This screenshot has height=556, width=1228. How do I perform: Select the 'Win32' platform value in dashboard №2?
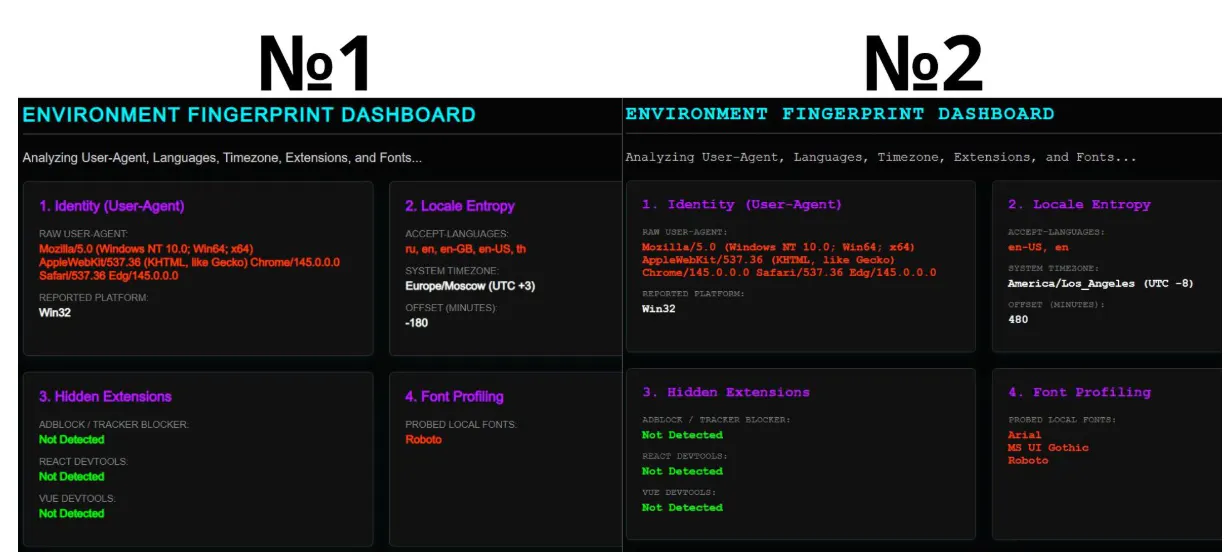click(658, 309)
